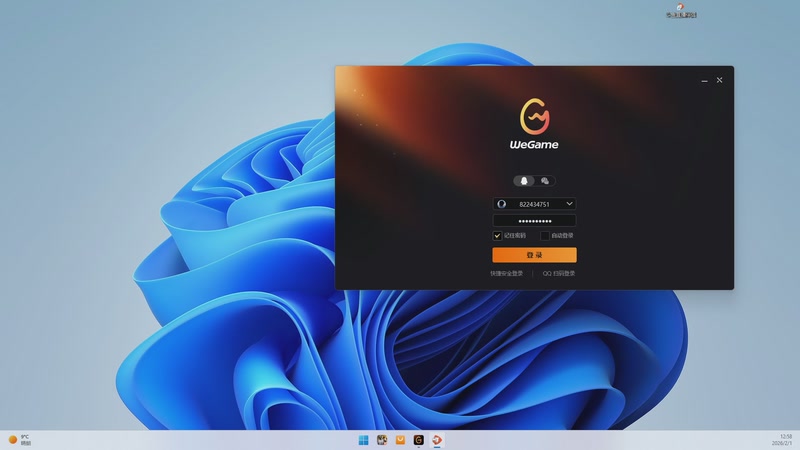Select the desktop shortcut icon at top right
Image resolution: width=800 pixels, height=450 pixels.
coord(681,10)
